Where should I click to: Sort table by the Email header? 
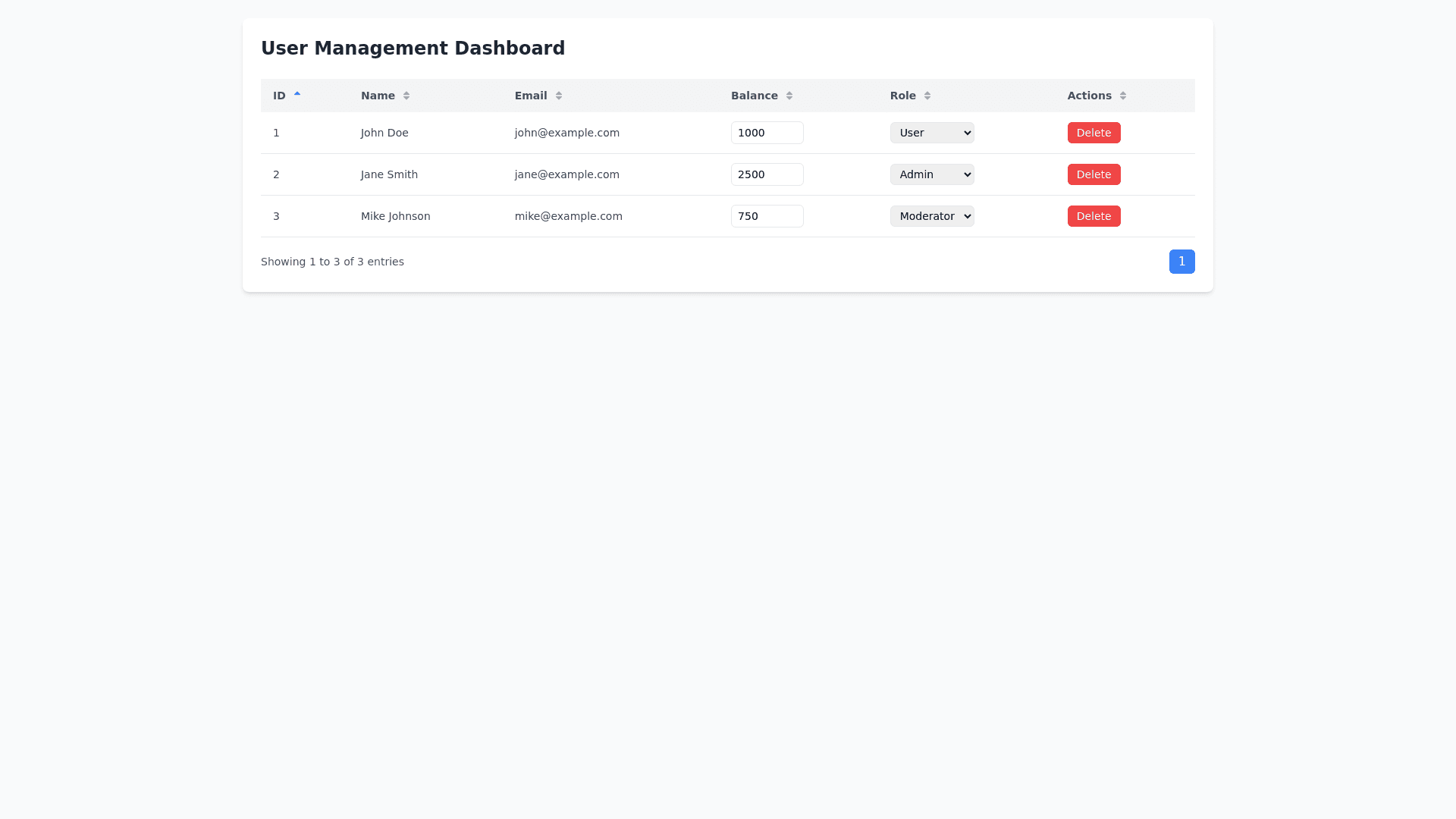(531, 96)
